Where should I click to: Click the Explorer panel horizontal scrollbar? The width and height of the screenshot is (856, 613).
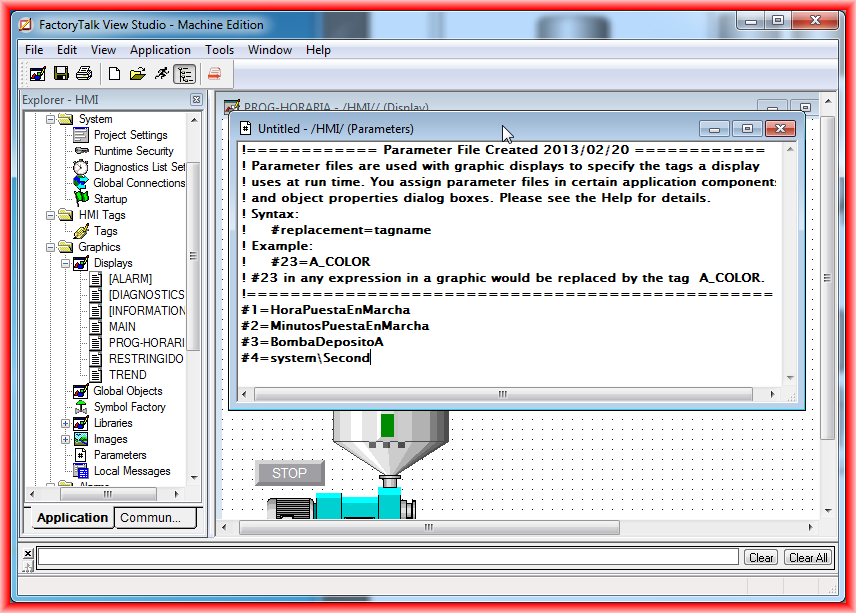(107, 494)
